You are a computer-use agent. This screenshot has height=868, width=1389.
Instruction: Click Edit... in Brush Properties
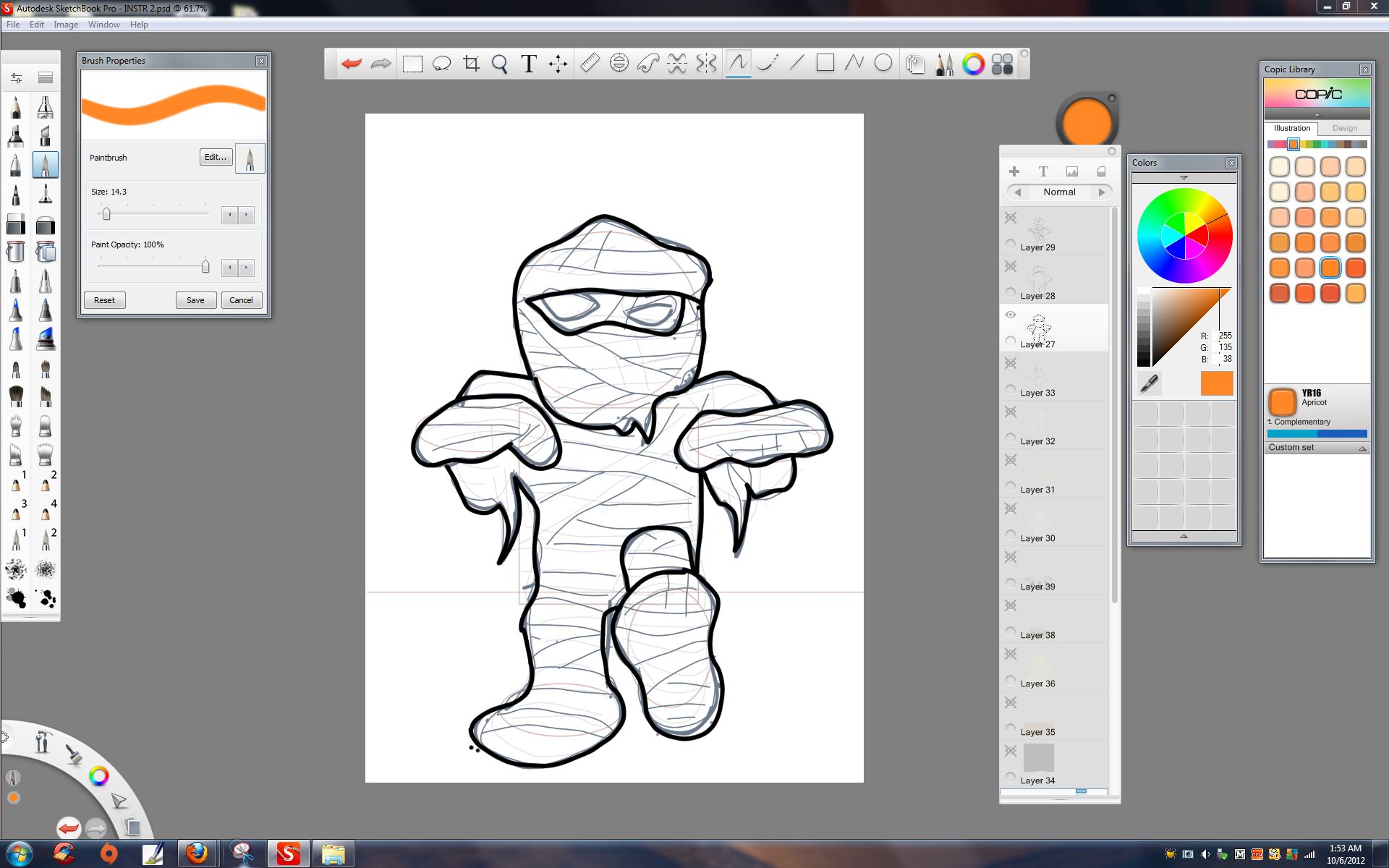pyautogui.click(x=216, y=157)
